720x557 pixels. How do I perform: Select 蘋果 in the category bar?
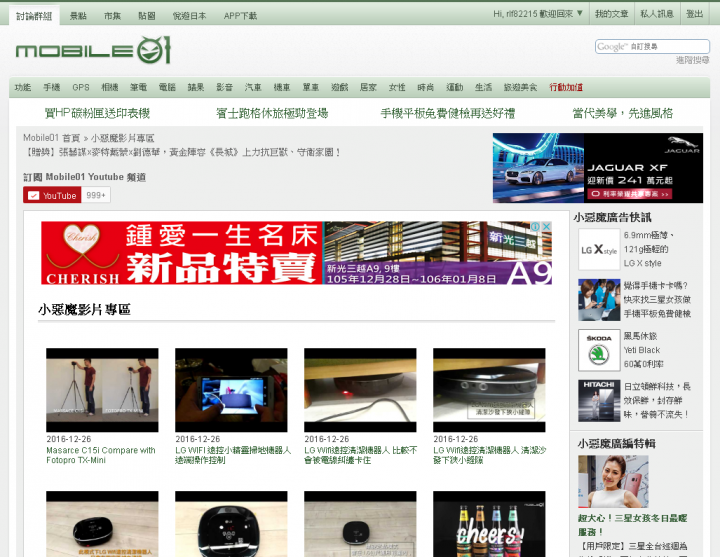click(x=196, y=87)
